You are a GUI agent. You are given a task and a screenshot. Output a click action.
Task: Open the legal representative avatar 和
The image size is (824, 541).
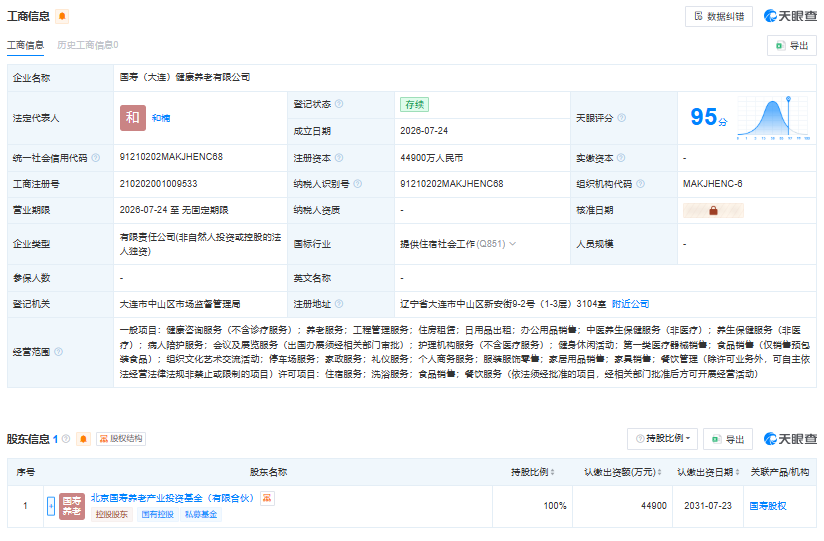(133, 118)
